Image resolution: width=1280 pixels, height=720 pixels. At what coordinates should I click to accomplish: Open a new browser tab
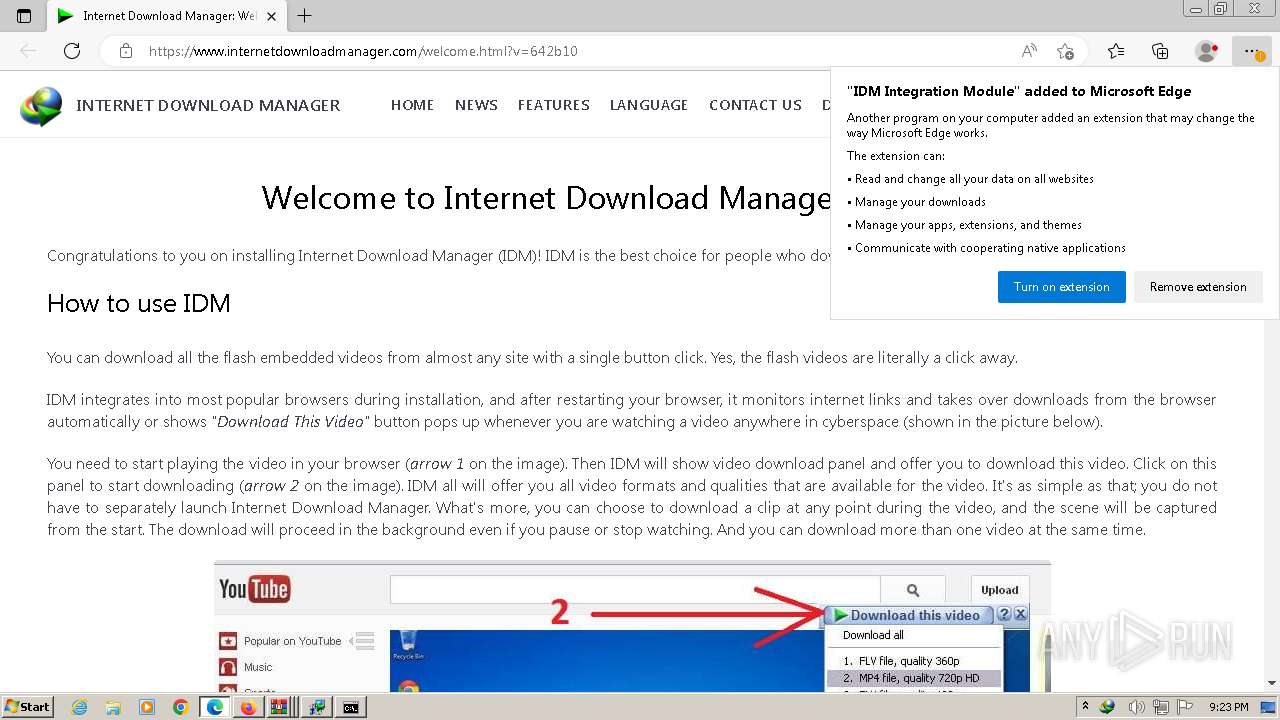(x=305, y=16)
